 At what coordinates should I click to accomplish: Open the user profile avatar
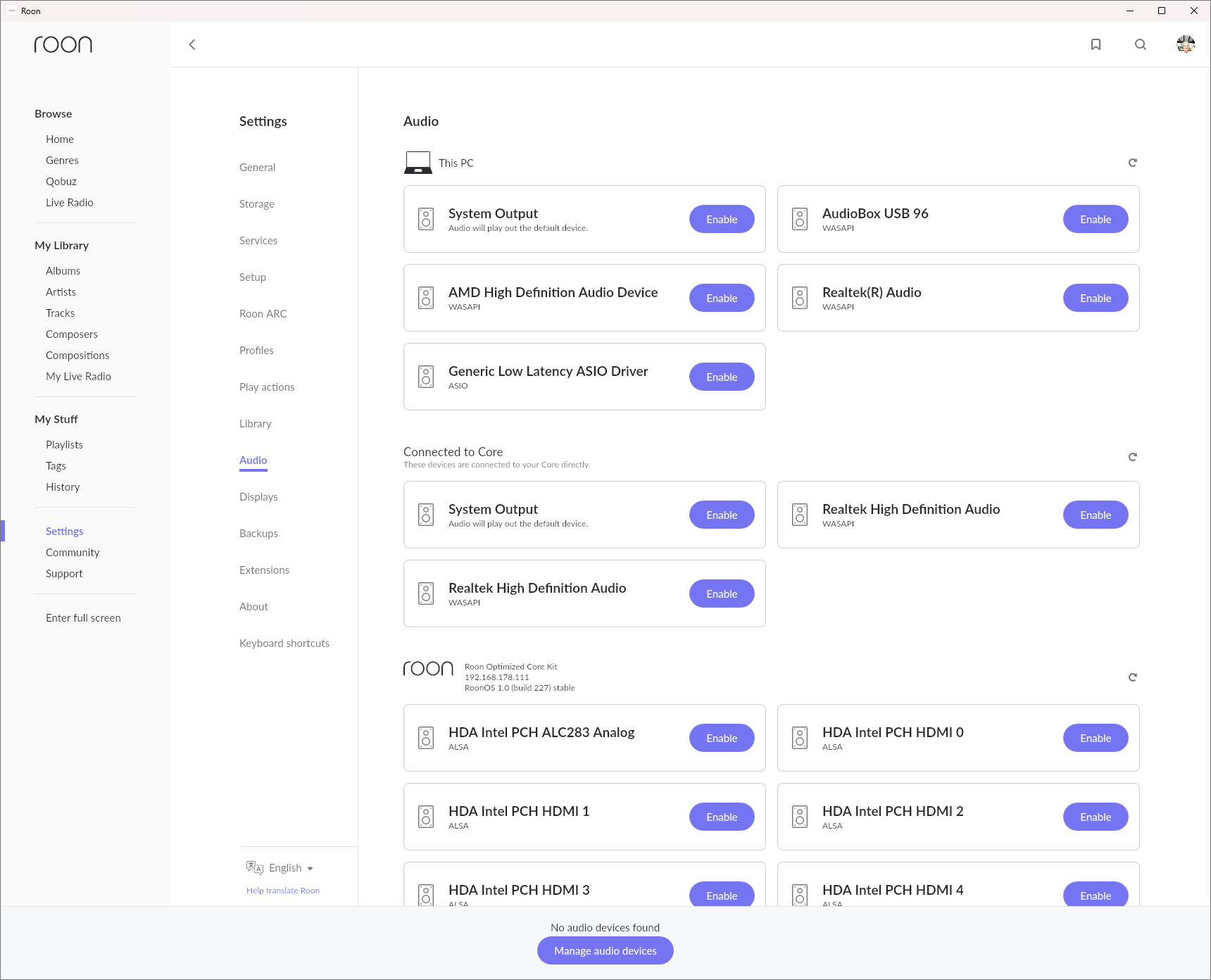click(x=1186, y=44)
